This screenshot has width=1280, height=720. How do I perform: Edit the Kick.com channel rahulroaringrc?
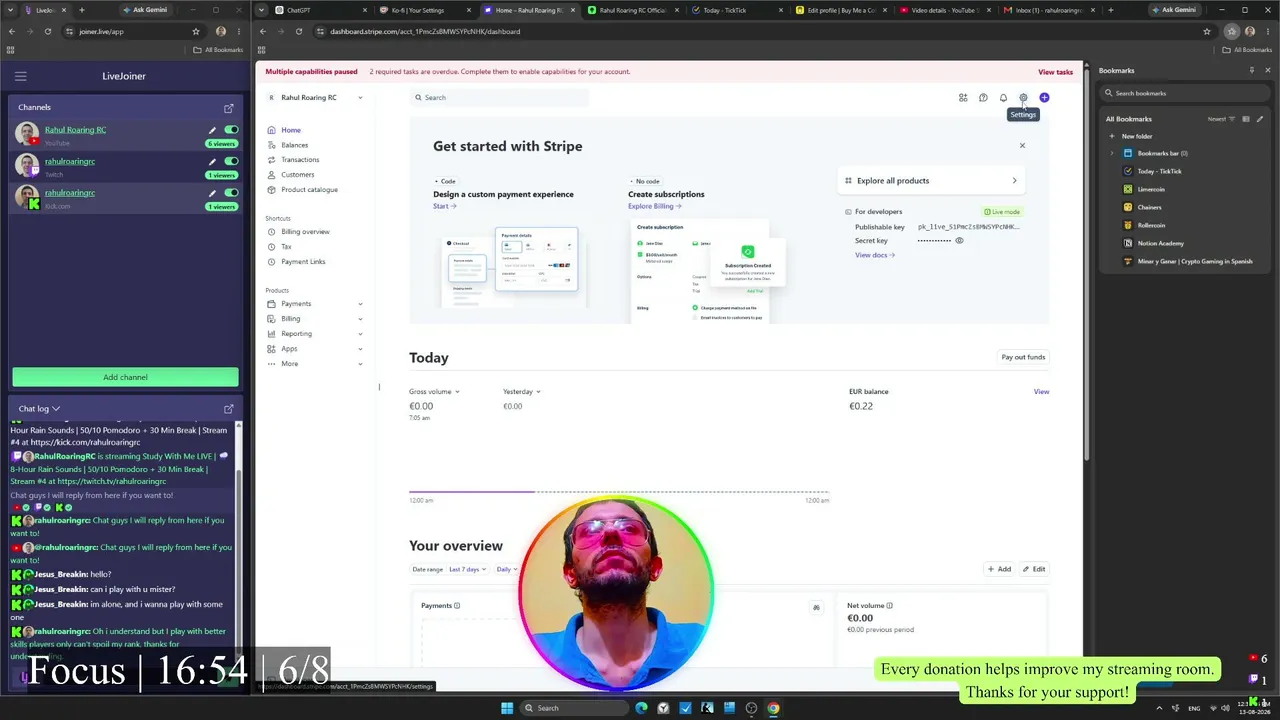click(x=212, y=193)
